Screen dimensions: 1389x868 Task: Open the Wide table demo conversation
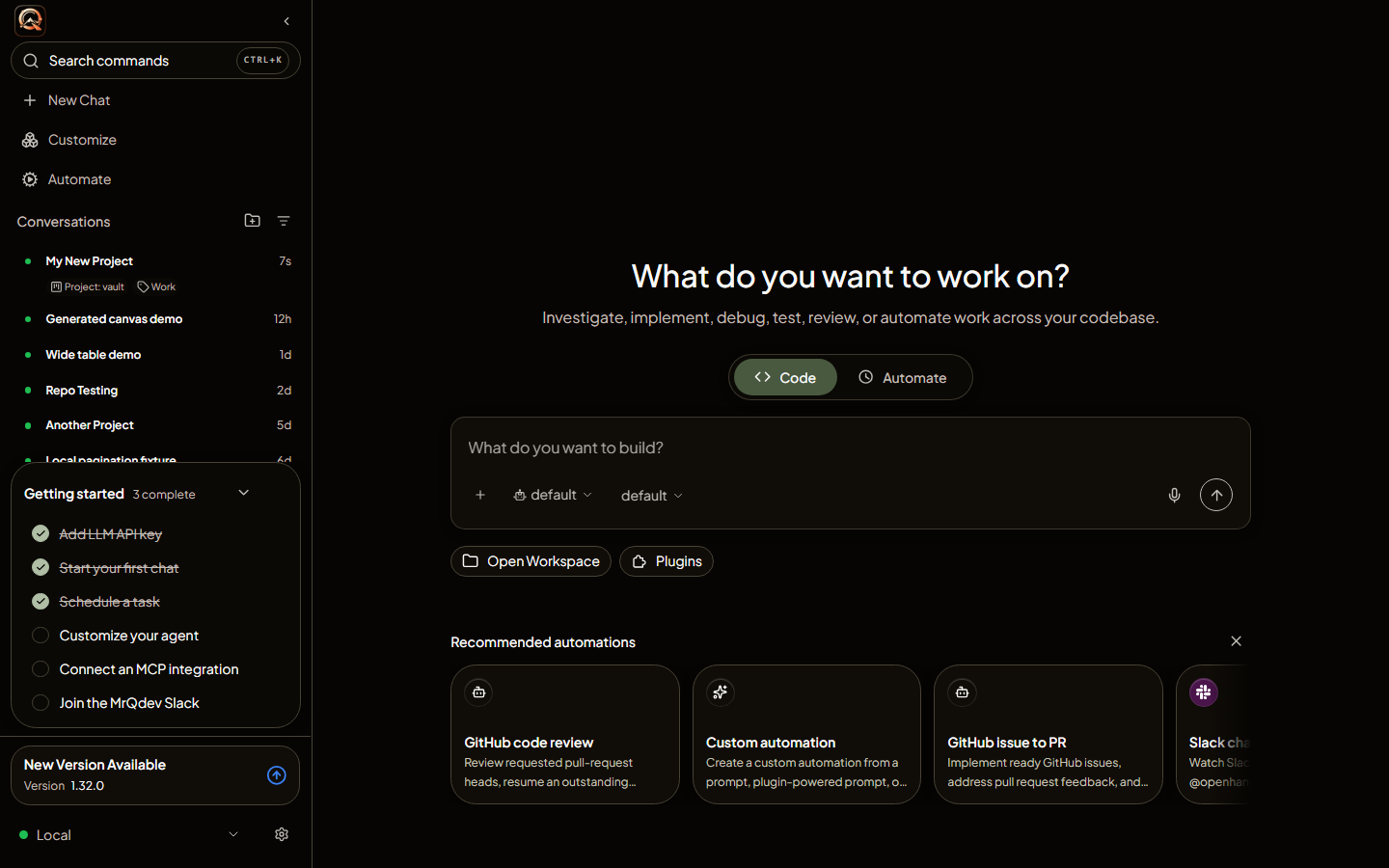[156, 355]
